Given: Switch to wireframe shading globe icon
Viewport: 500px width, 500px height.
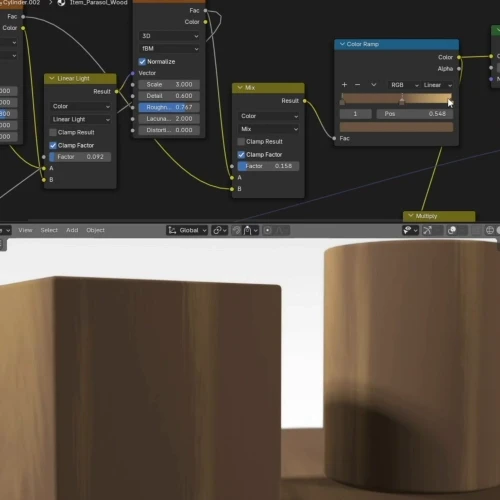Looking at the screenshot, I should pyautogui.click(x=490, y=230).
